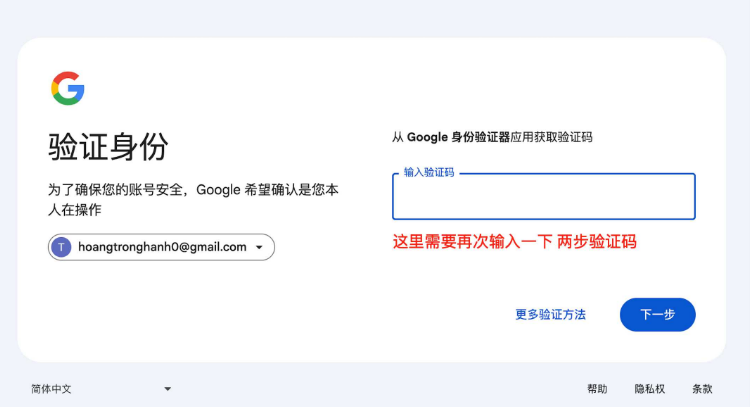The width and height of the screenshot is (750, 407).
Task: Click the word 从 starting the authenticator instruction
Action: pos(397,137)
